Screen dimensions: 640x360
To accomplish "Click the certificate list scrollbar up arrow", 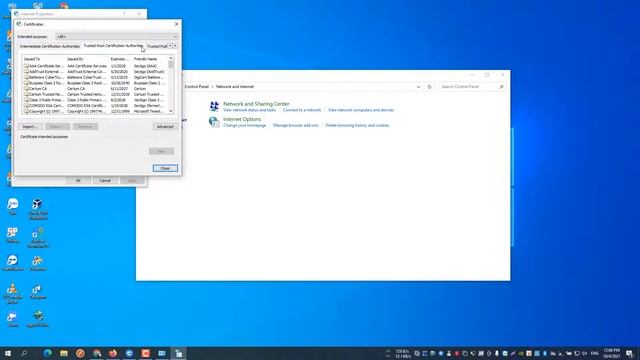I will (171, 58).
